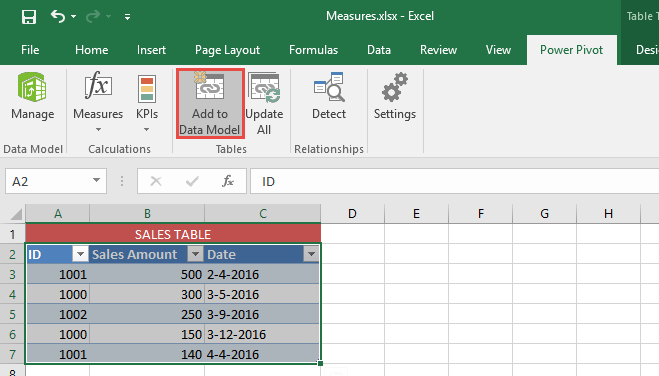Click the Select All corner triangle
659x376 pixels.
16,214
